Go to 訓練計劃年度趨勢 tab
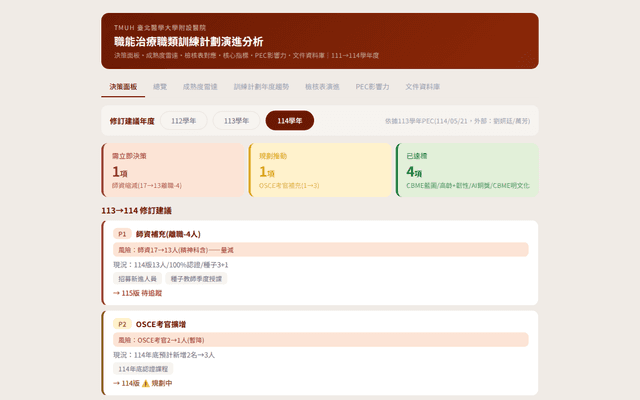The image size is (640, 400). pos(261,87)
